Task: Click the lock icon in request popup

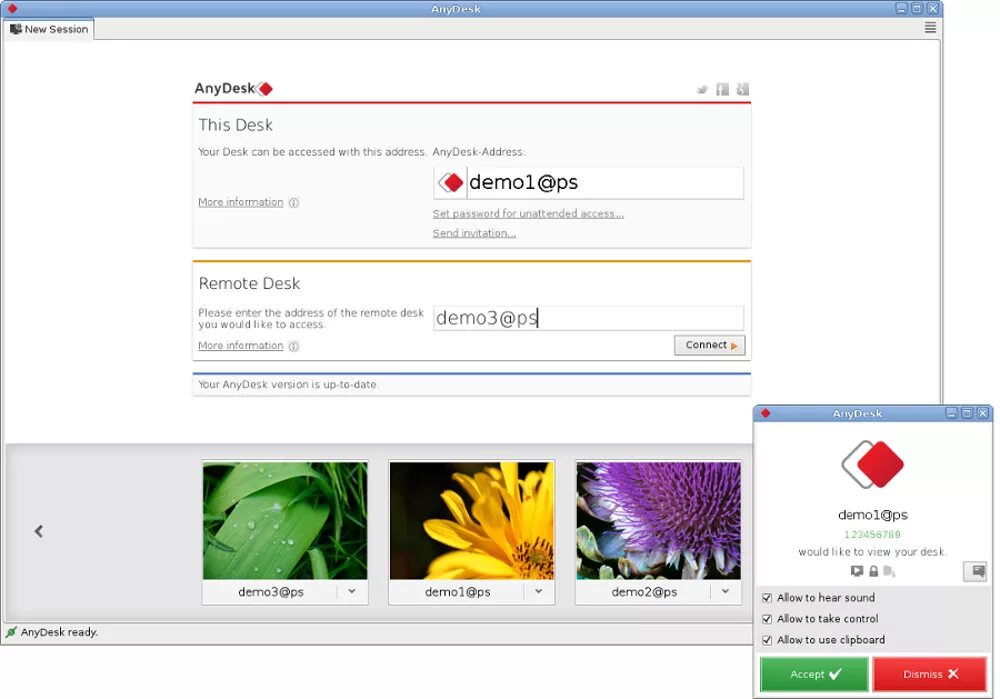Action: click(x=873, y=571)
